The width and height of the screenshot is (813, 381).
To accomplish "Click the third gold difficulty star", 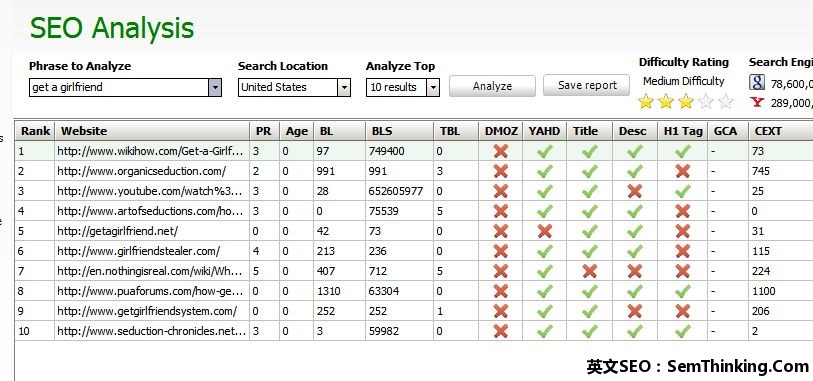I will click(x=685, y=102).
